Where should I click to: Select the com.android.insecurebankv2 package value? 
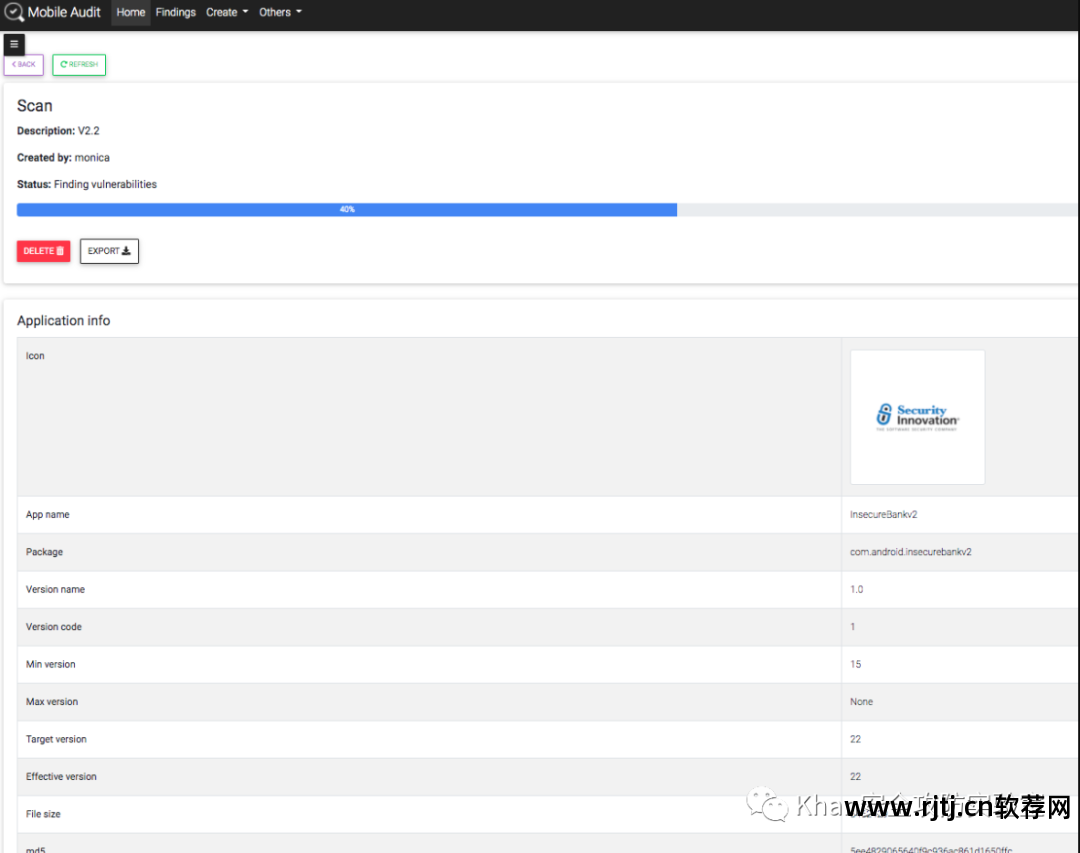(911, 552)
